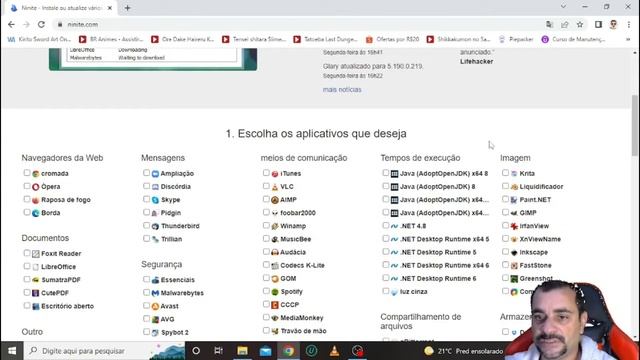640x360 pixels.
Task: Reload the ninite.com page
Action: (x=41, y=24)
